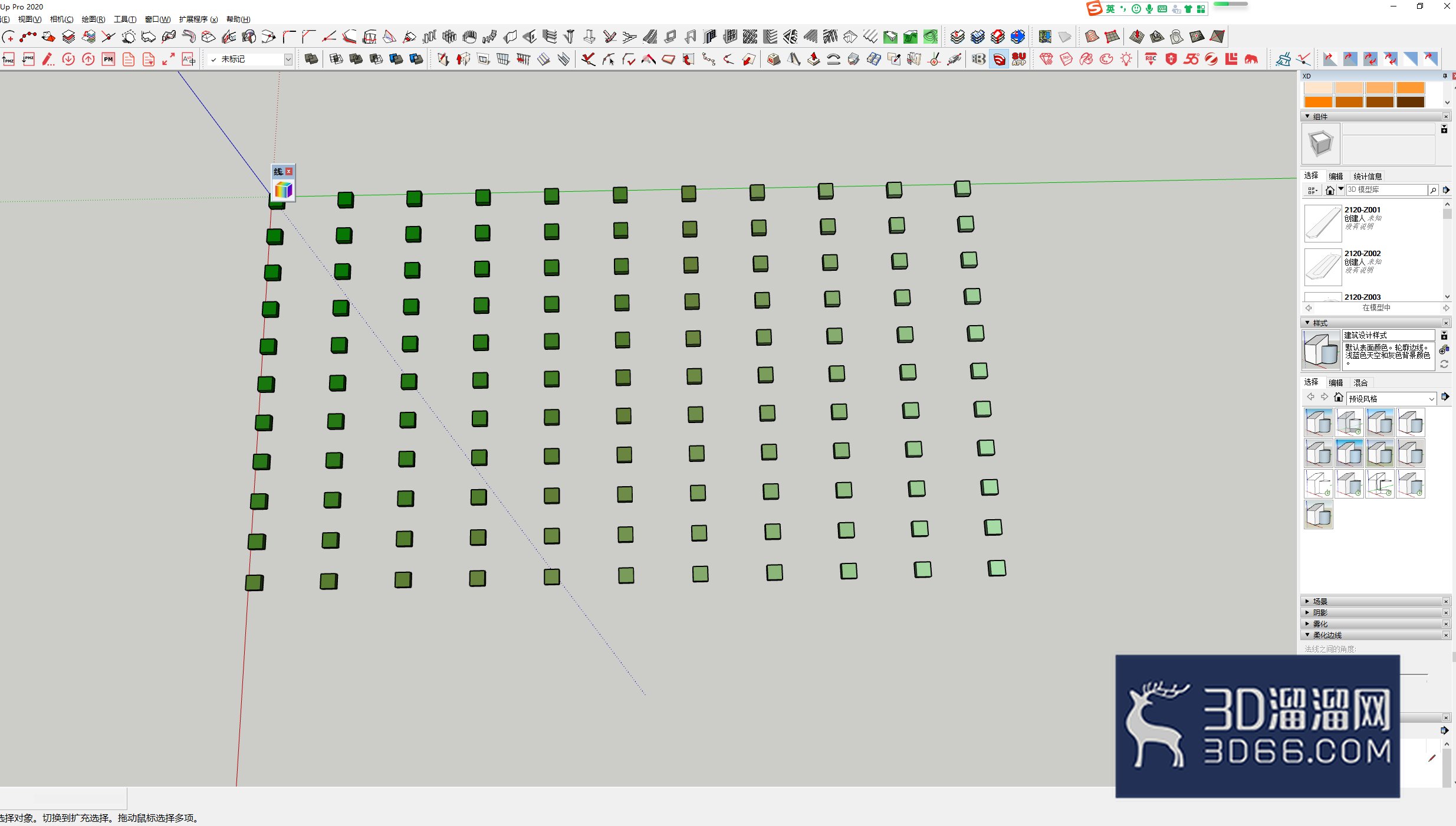
Task: Click the stacked layers icon in the top toolbar
Action: [68, 37]
